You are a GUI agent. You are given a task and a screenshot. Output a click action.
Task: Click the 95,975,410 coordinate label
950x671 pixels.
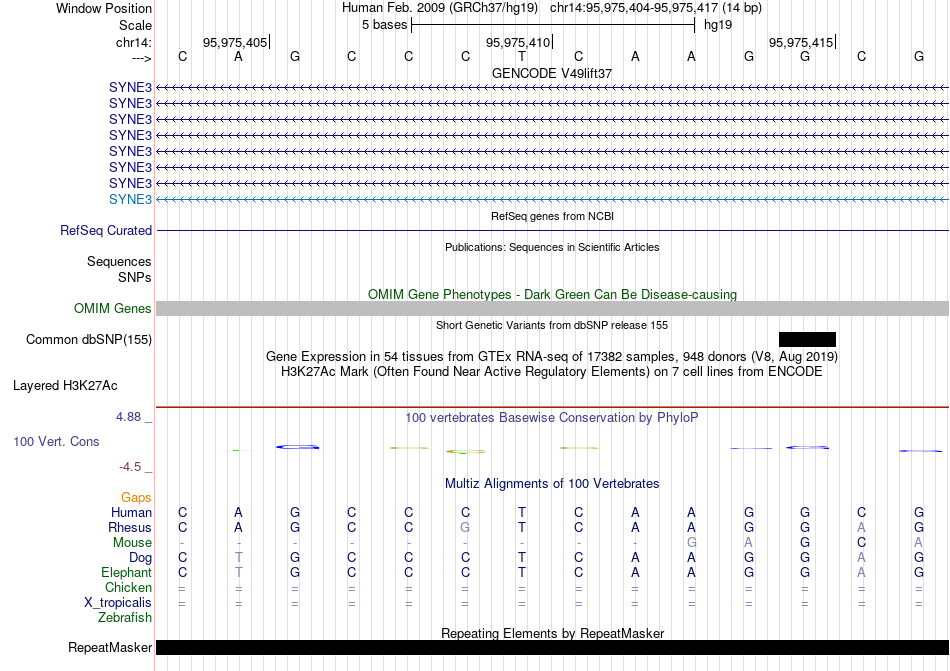tap(518, 42)
